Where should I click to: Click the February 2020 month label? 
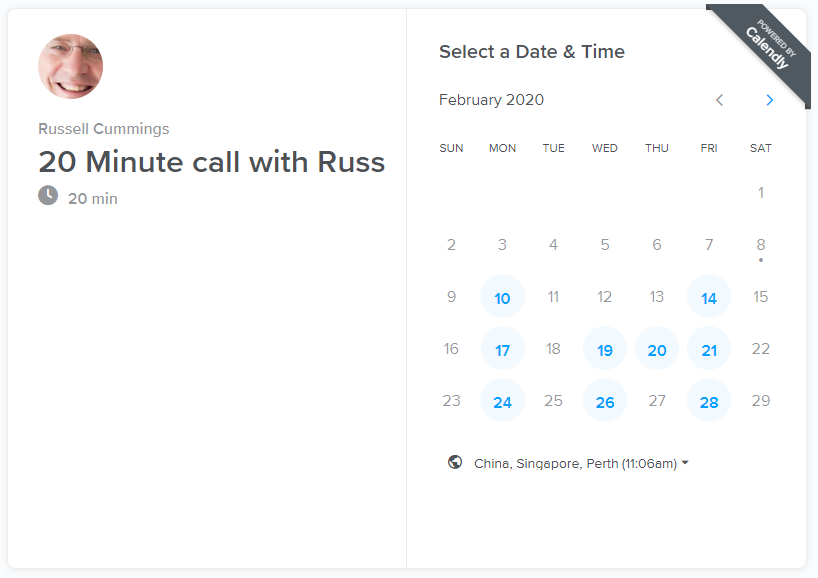pyautogui.click(x=491, y=100)
